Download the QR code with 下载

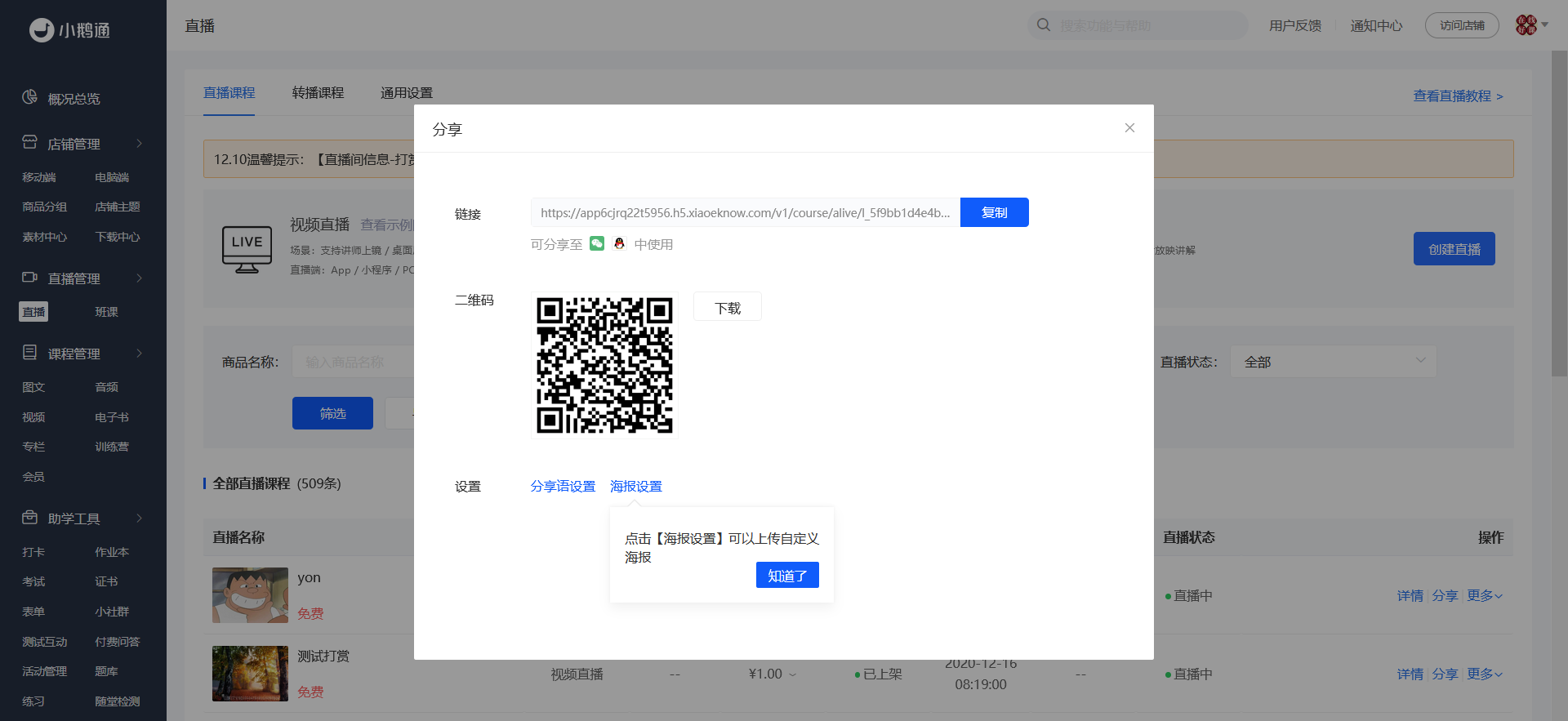(x=728, y=307)
